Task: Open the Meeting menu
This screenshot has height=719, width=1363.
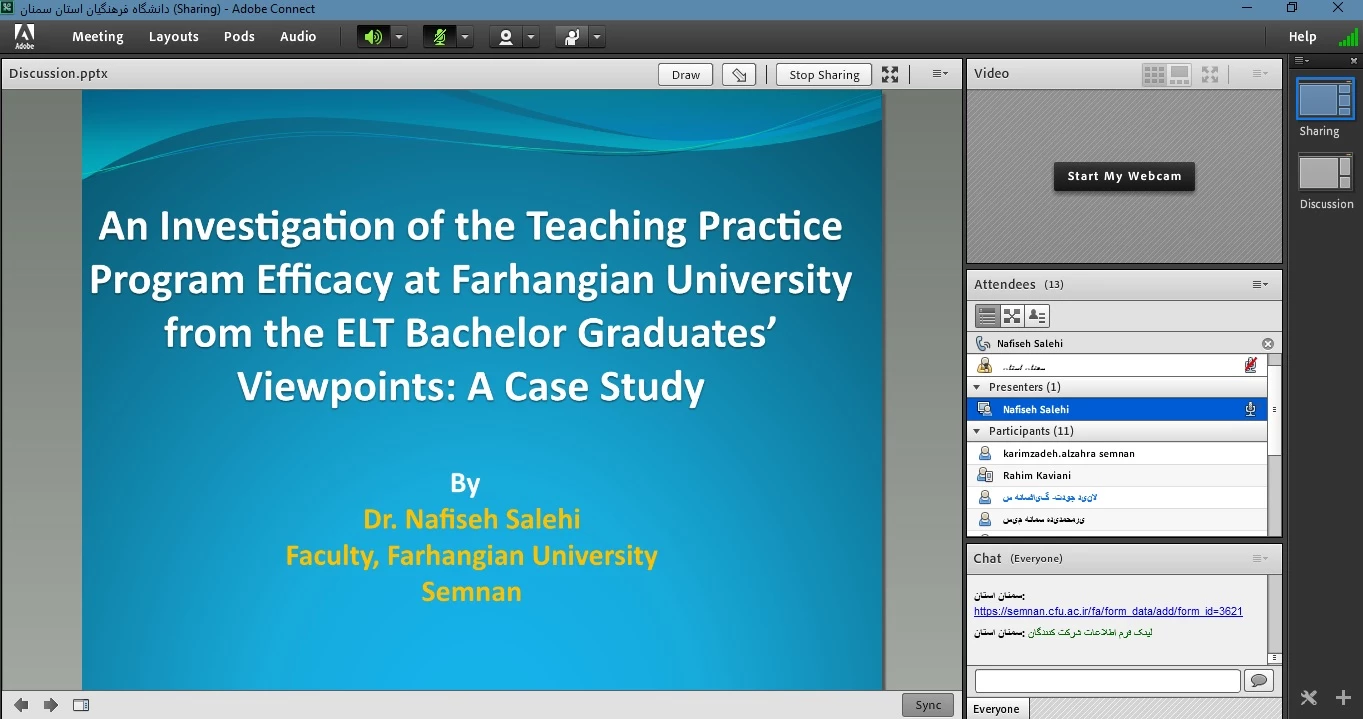Action: coord(97,37)
